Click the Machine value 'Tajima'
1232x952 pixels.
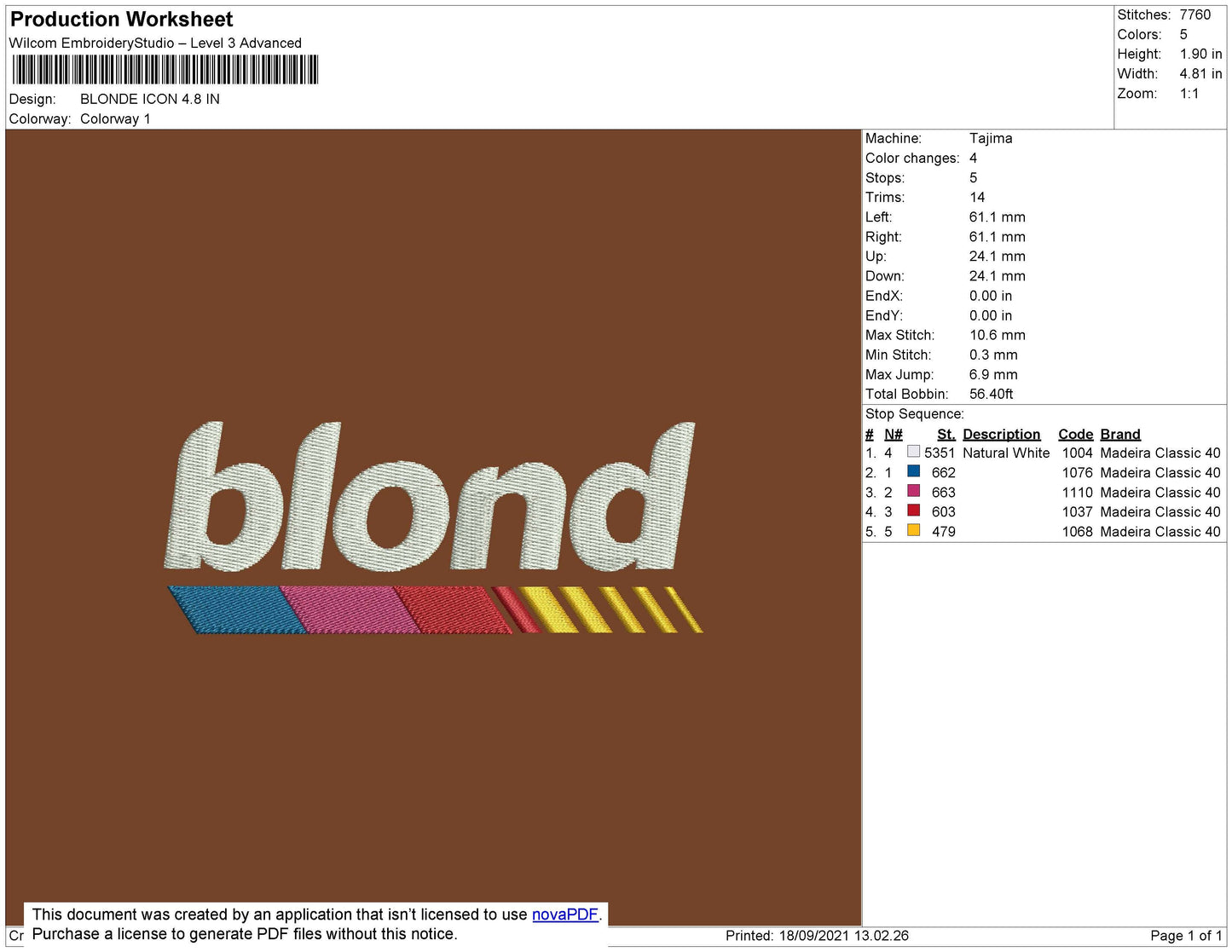point(991,138)
